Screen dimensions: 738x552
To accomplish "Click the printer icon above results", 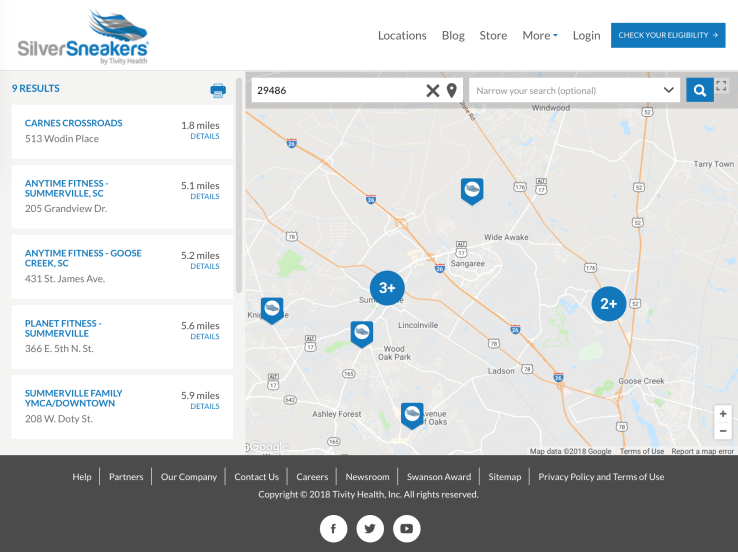I will point(218,90).
